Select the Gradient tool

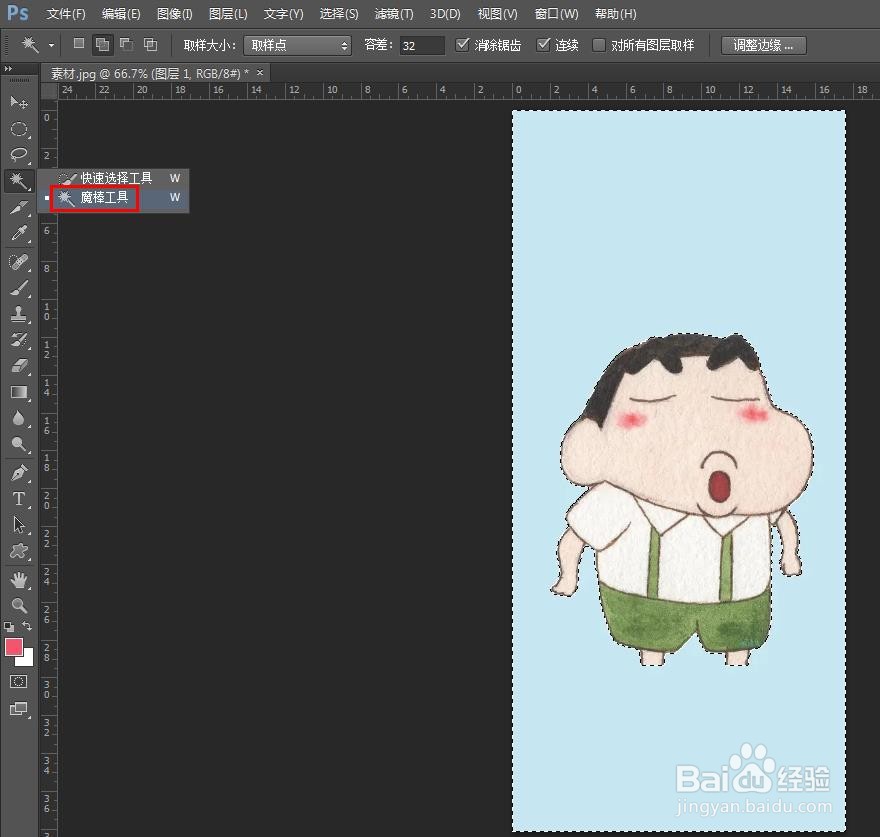pyautogui.click(x=19, y=392)
